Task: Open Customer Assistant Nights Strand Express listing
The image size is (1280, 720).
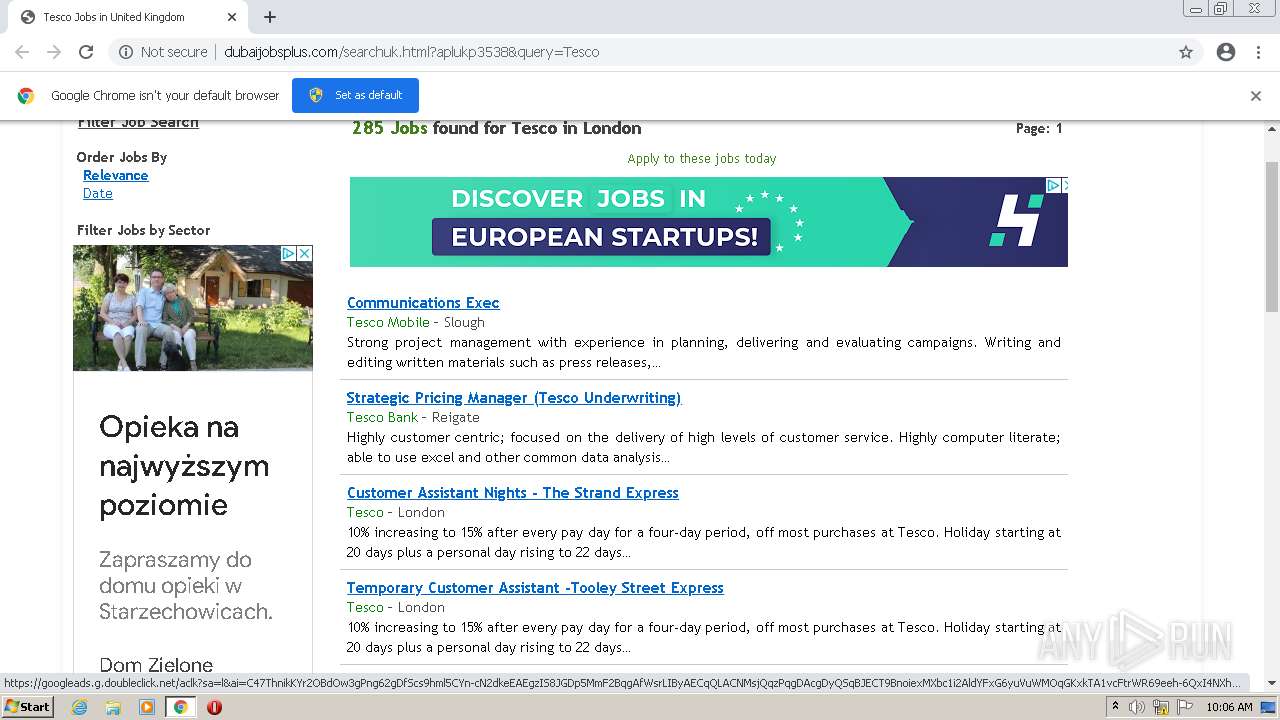Action: tap(512, 493)
